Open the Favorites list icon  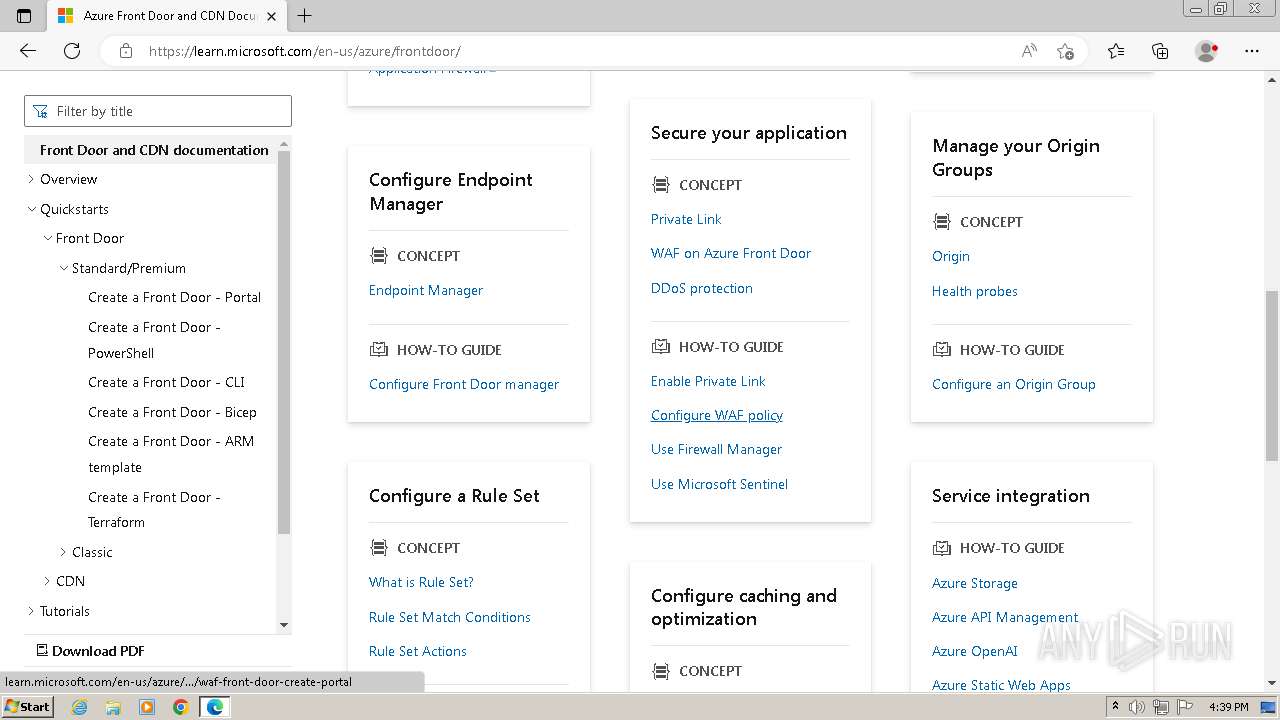[x=1116, y=51]
